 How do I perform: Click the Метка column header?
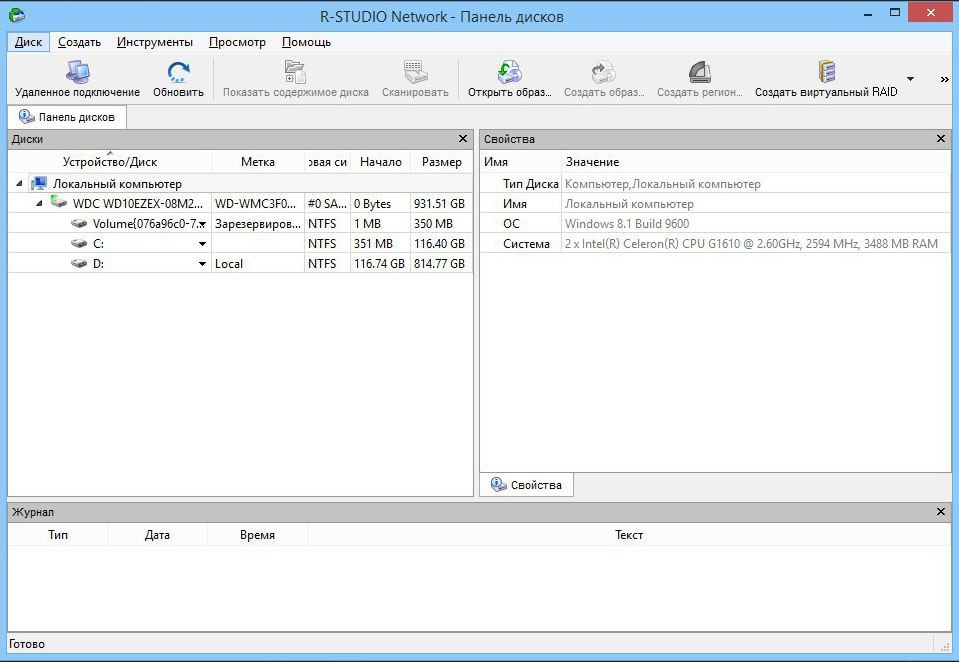click(257, 162)
